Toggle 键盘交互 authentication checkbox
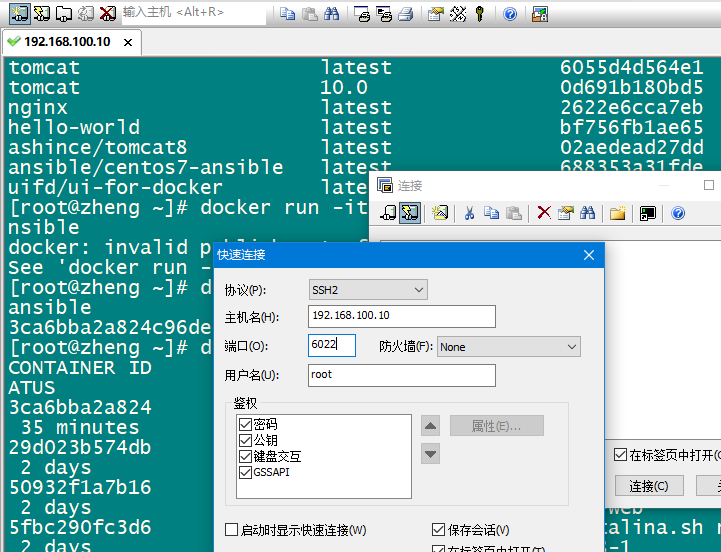Viewport: 721px width, 552px height. (x=246, y=456)
